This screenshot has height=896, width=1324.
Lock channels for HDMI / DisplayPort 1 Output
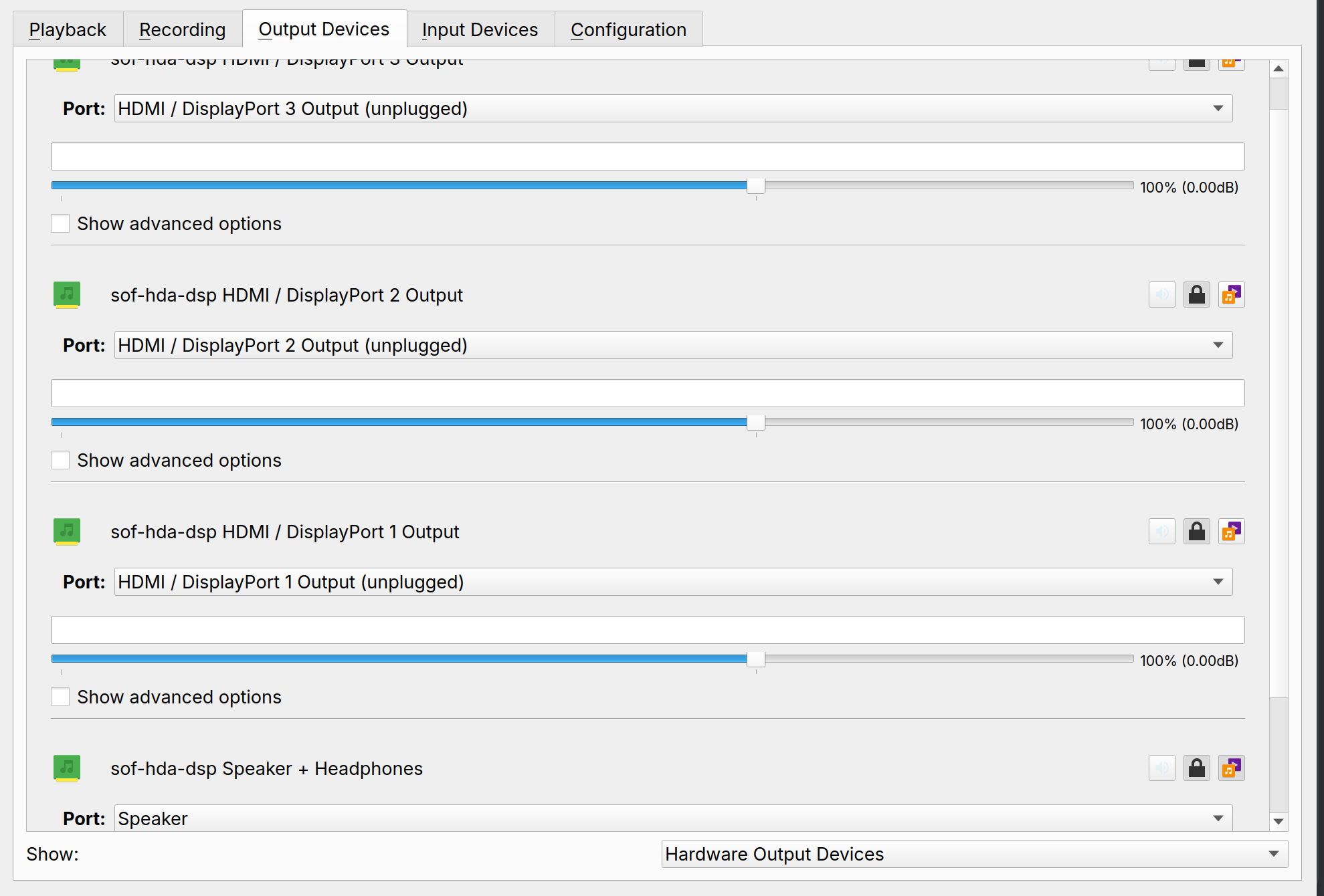coord(1197,532)
